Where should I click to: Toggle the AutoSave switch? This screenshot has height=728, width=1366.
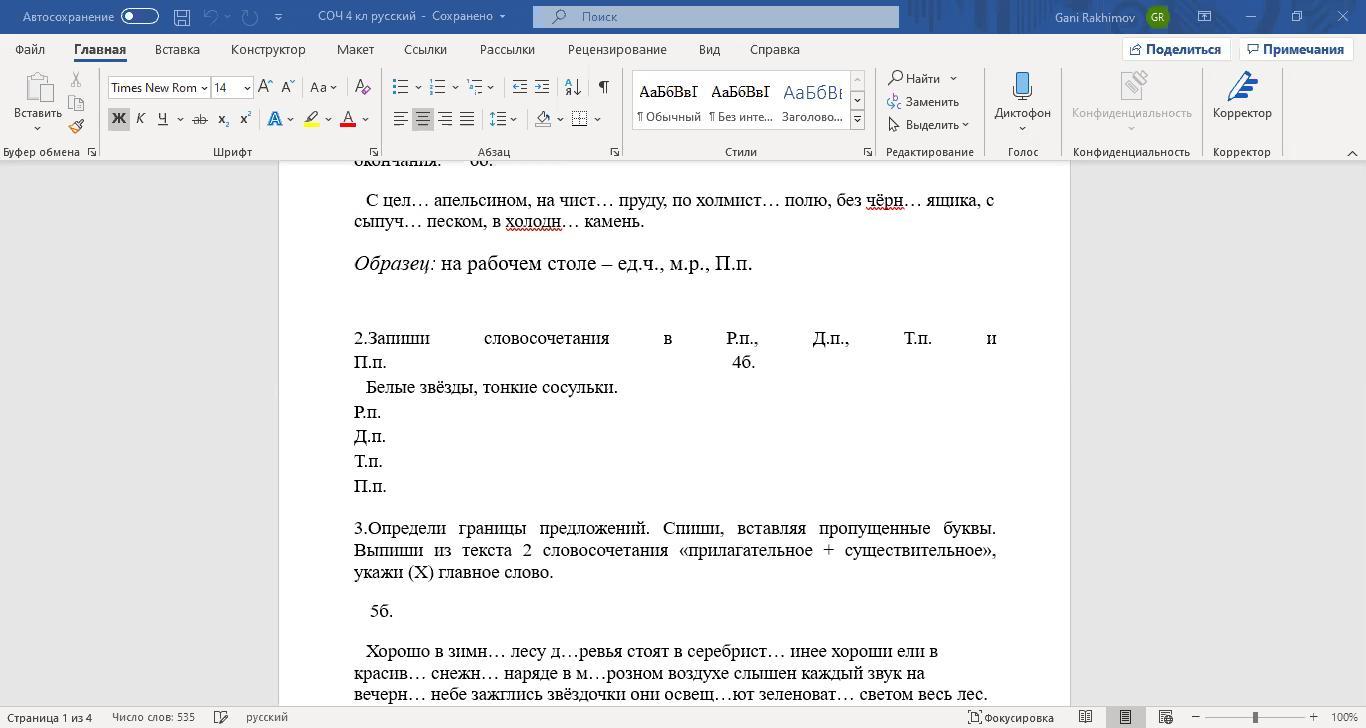point(140,16)
